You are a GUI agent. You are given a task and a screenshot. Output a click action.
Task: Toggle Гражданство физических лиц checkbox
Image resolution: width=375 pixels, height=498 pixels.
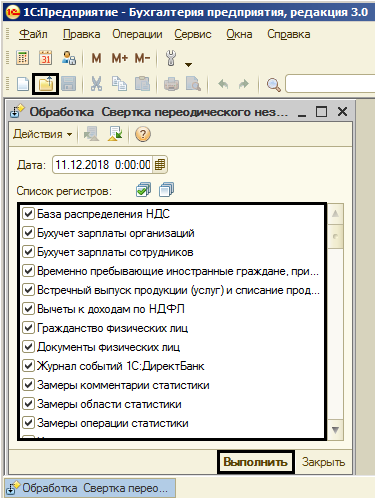pos(28,328)
